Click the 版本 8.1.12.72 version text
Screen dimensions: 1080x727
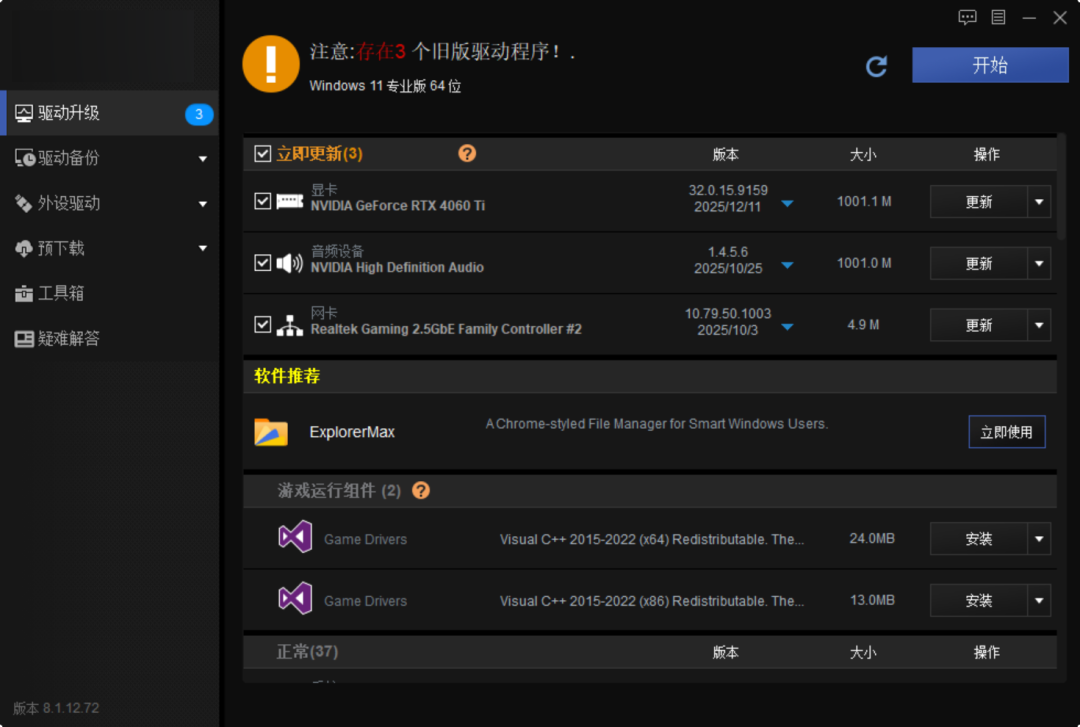pyautogui.click(x=56, y=708)
